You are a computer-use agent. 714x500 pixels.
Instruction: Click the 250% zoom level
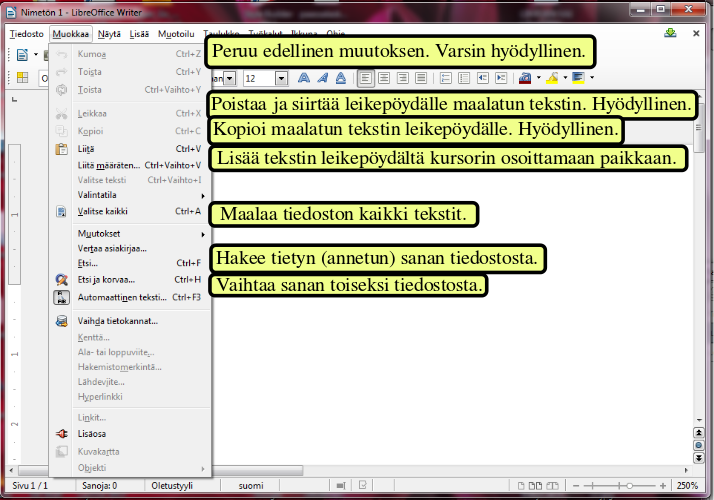687,486
